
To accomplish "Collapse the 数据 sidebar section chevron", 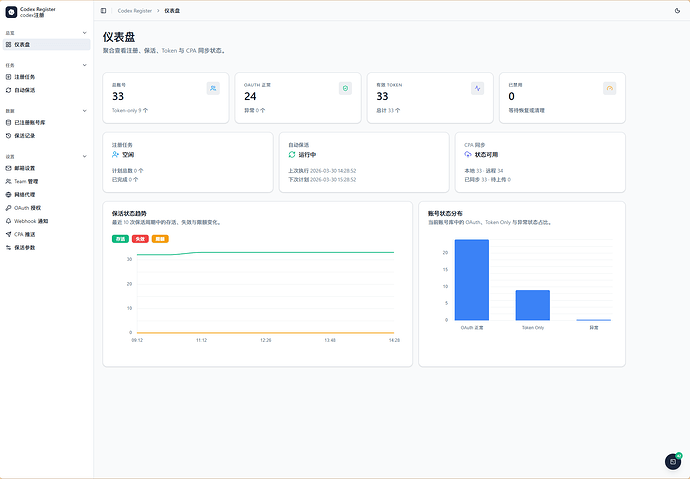I will (85, 111).
